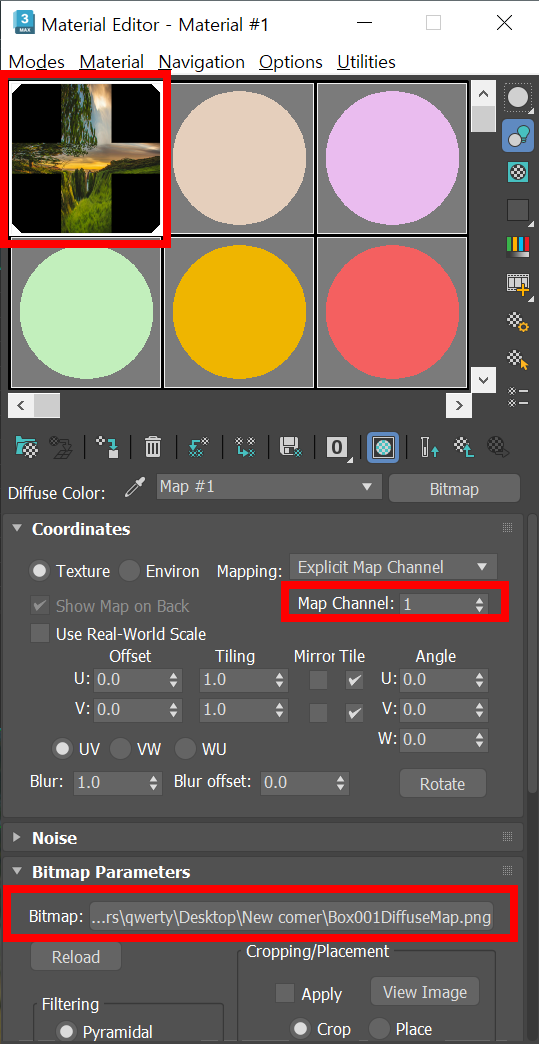Select the UV radio button
The image size is (539, 1044).
(63, 748)
